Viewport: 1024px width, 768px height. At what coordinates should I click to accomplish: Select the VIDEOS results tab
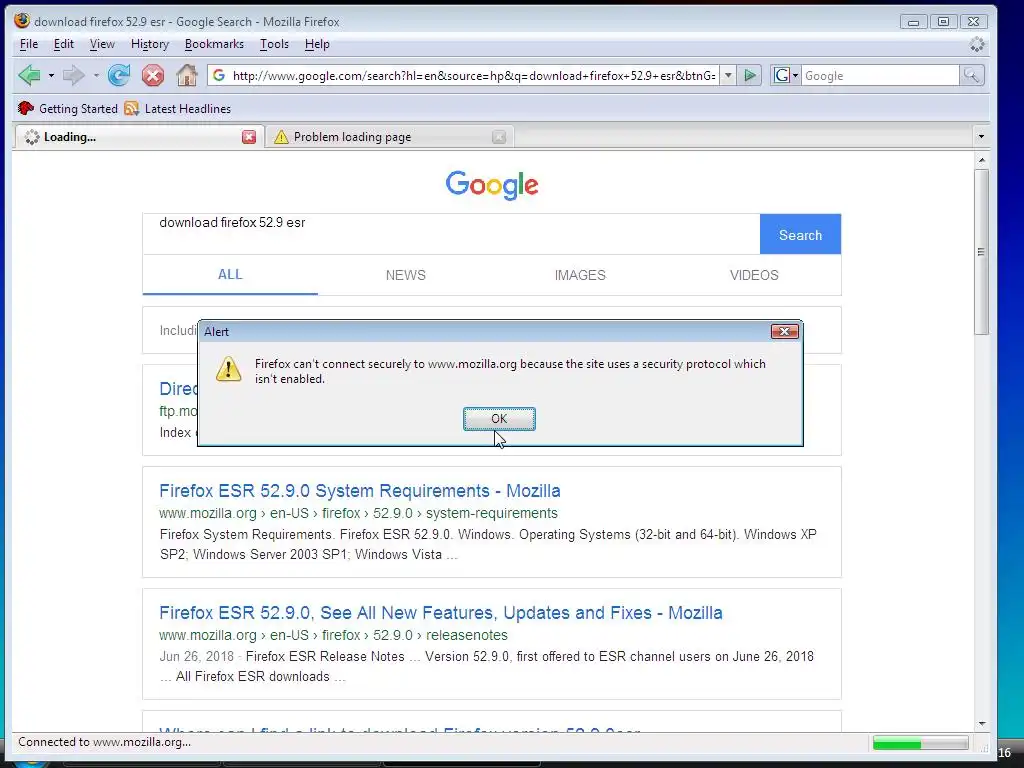754,276
